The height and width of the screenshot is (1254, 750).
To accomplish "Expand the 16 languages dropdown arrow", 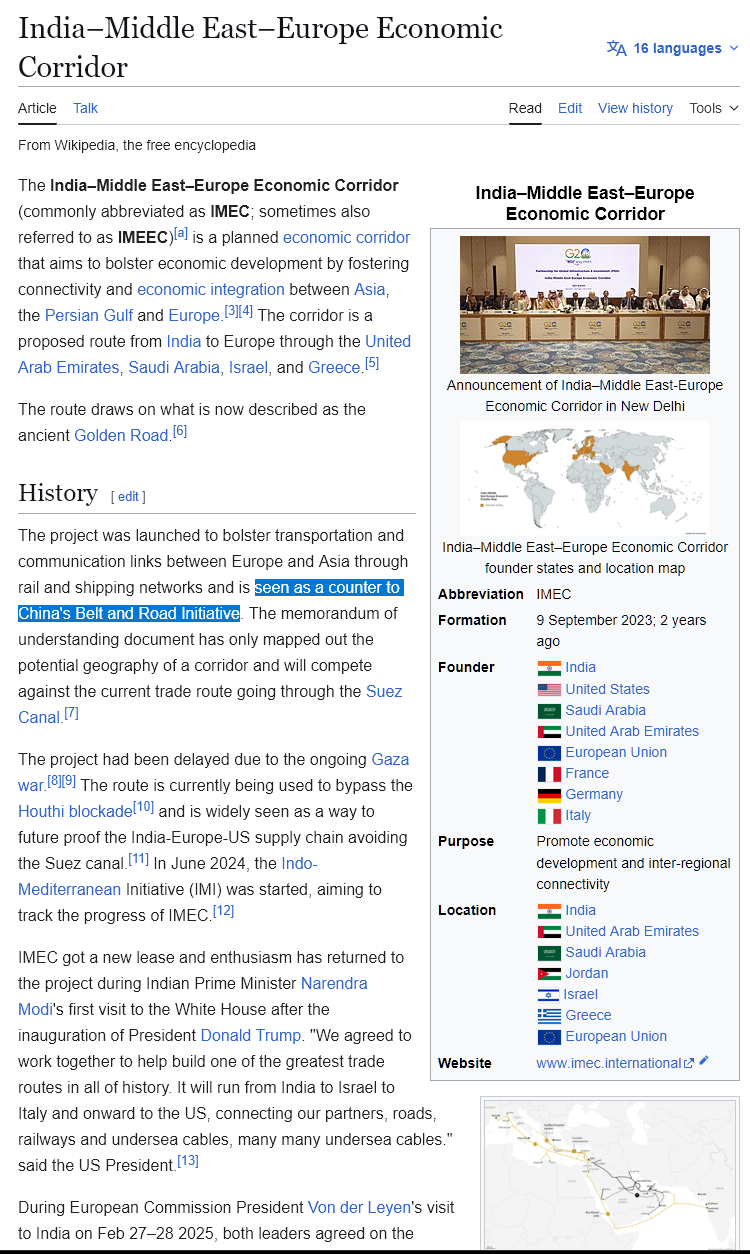I will 734,48.
